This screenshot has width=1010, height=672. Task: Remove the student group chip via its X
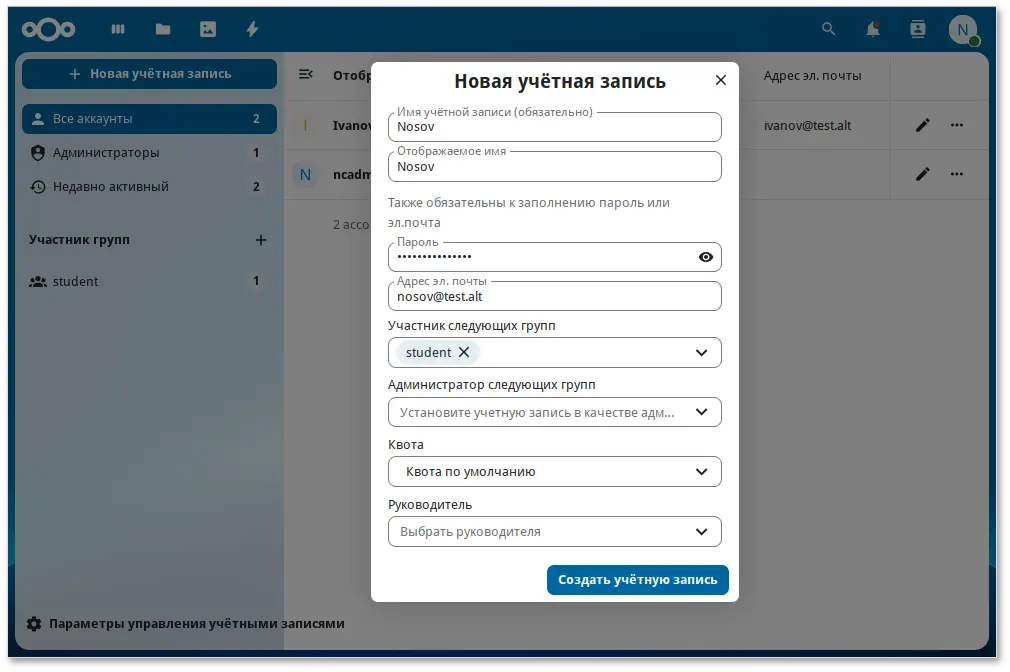464,352
